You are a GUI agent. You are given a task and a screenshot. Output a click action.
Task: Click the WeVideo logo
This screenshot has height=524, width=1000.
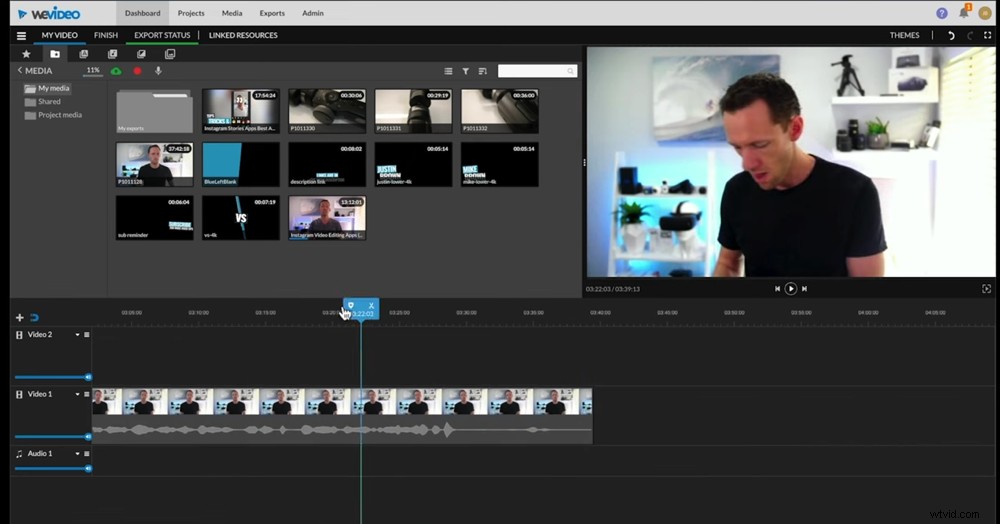48,13
